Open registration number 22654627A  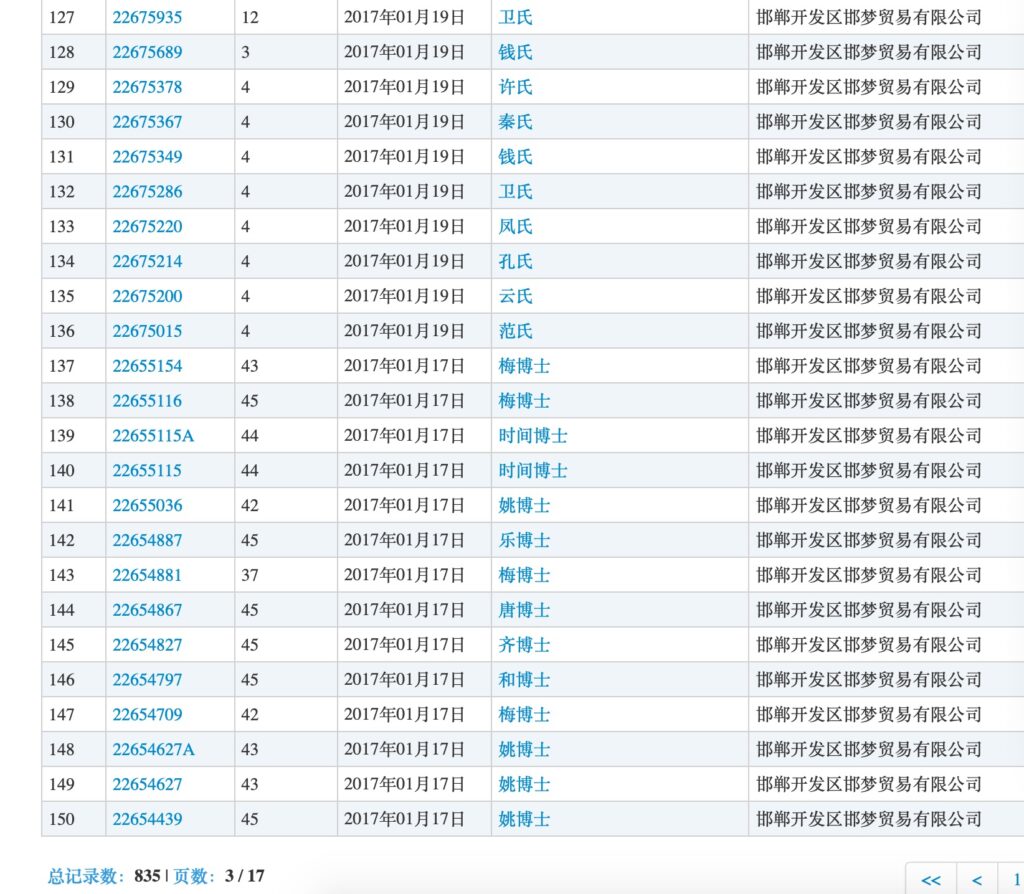pos(153,750)
